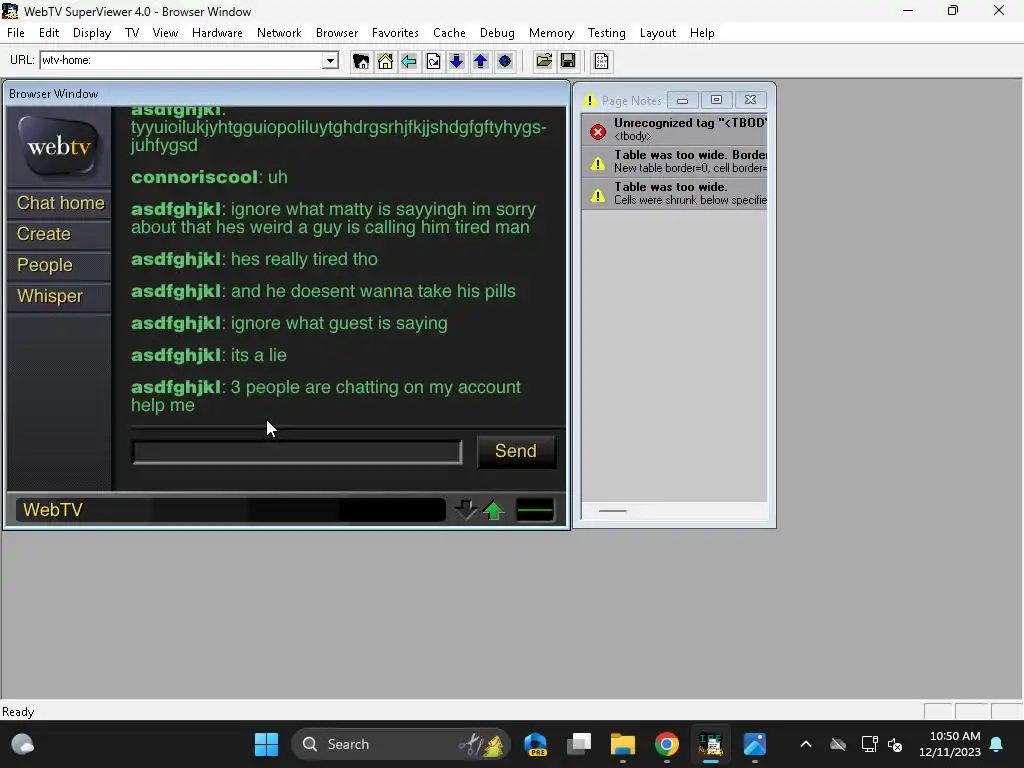1024x768 pixels.
Task: Click the WebTV label in bottom status bar
Action: coord(53,510)
